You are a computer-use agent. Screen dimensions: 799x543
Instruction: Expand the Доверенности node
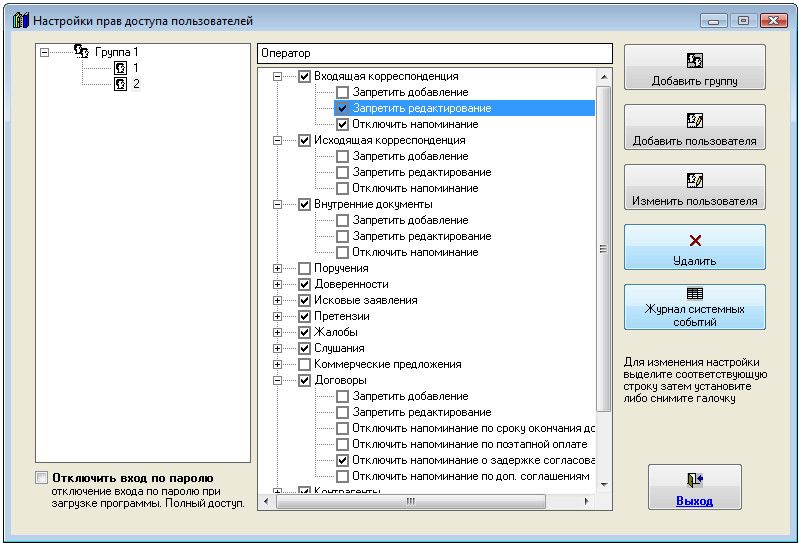277,284
